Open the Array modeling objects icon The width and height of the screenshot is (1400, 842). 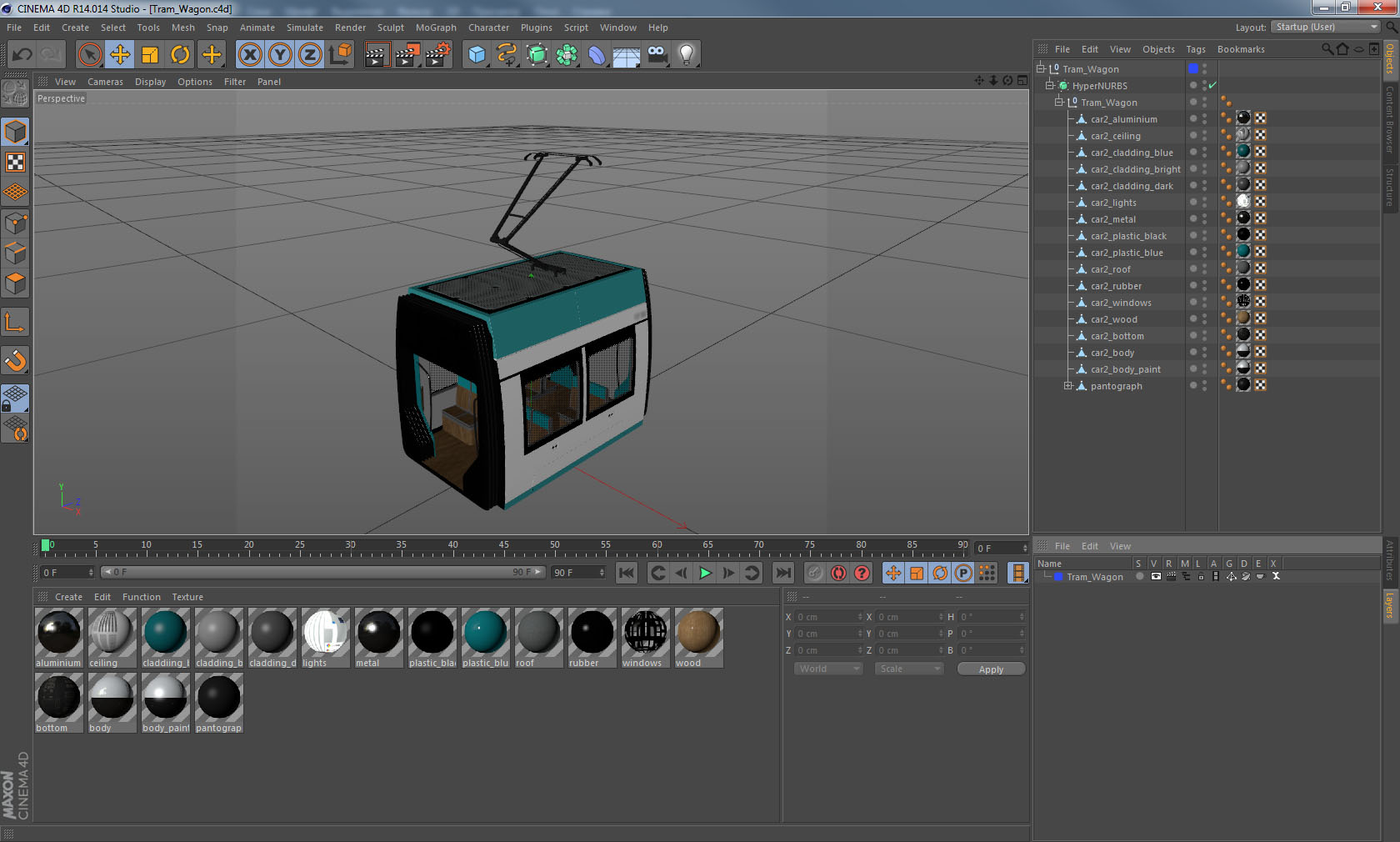click(x=567, y=55)
